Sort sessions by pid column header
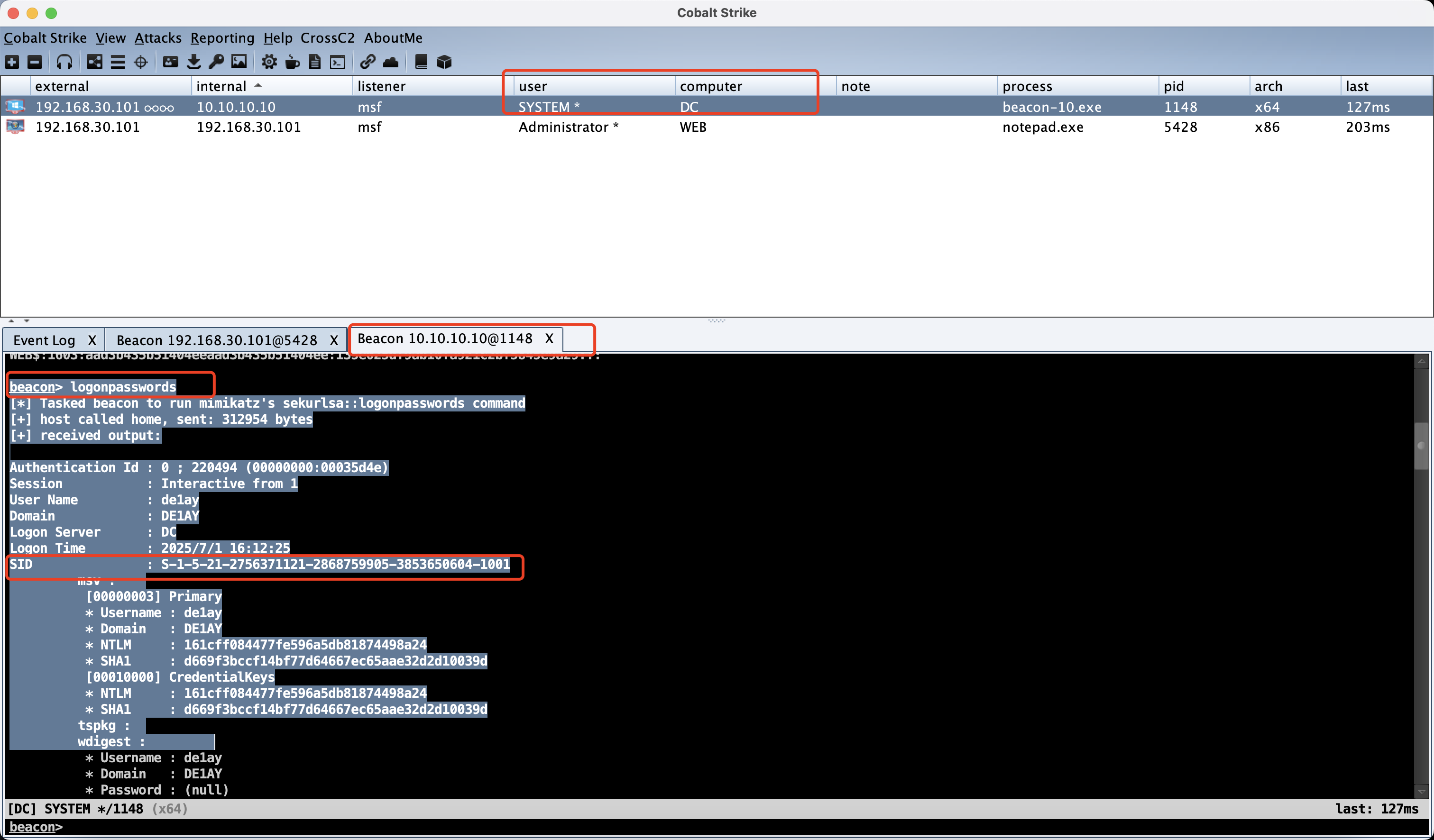1434x840 pixels. [1204, 86]
